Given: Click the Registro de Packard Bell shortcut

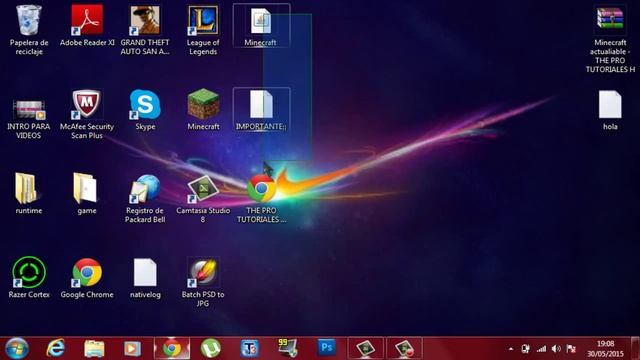Looking at the screenshot, I should pyautogui.click(x=145, y=189).
